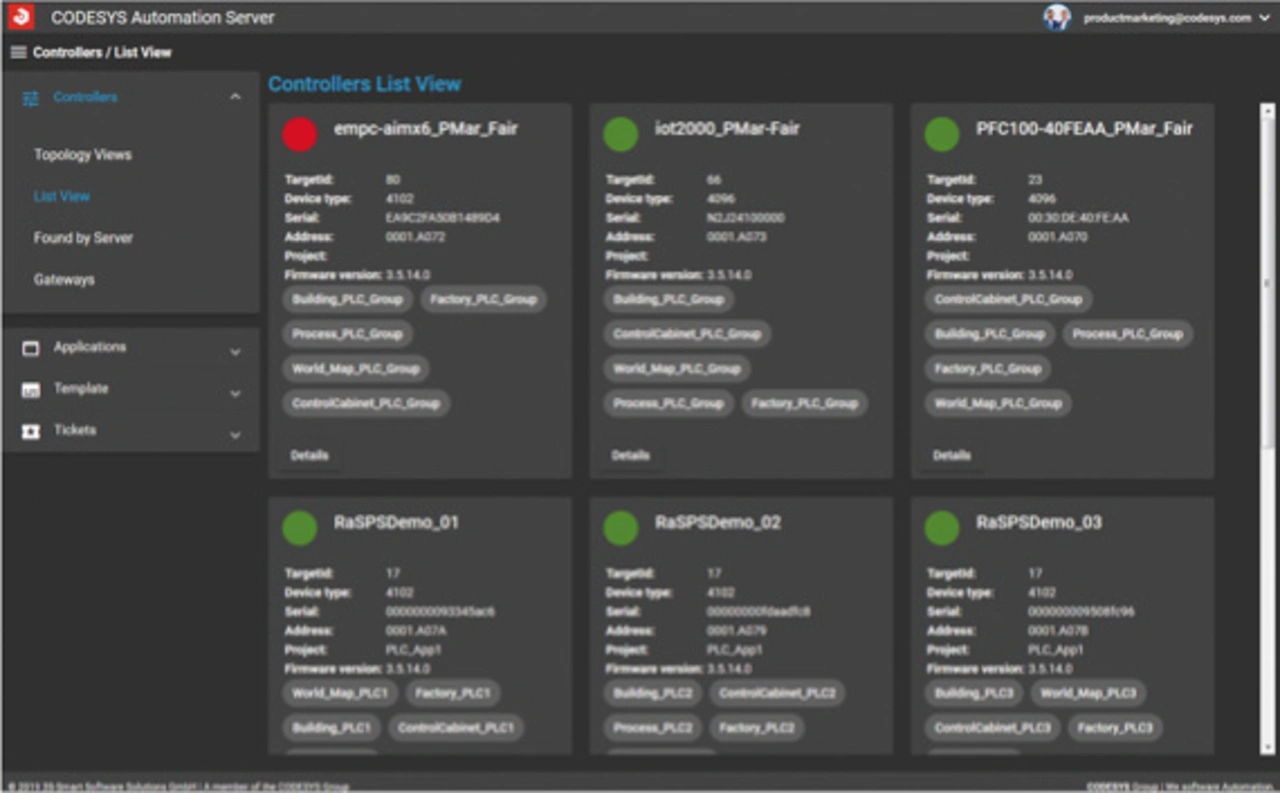Click Process_PLC_Group chip on iot2000_PMar-Fair card
Image resolution: width=1280 pixels, height=793 pixels.
pyautogui.click(x=668, y=404)
